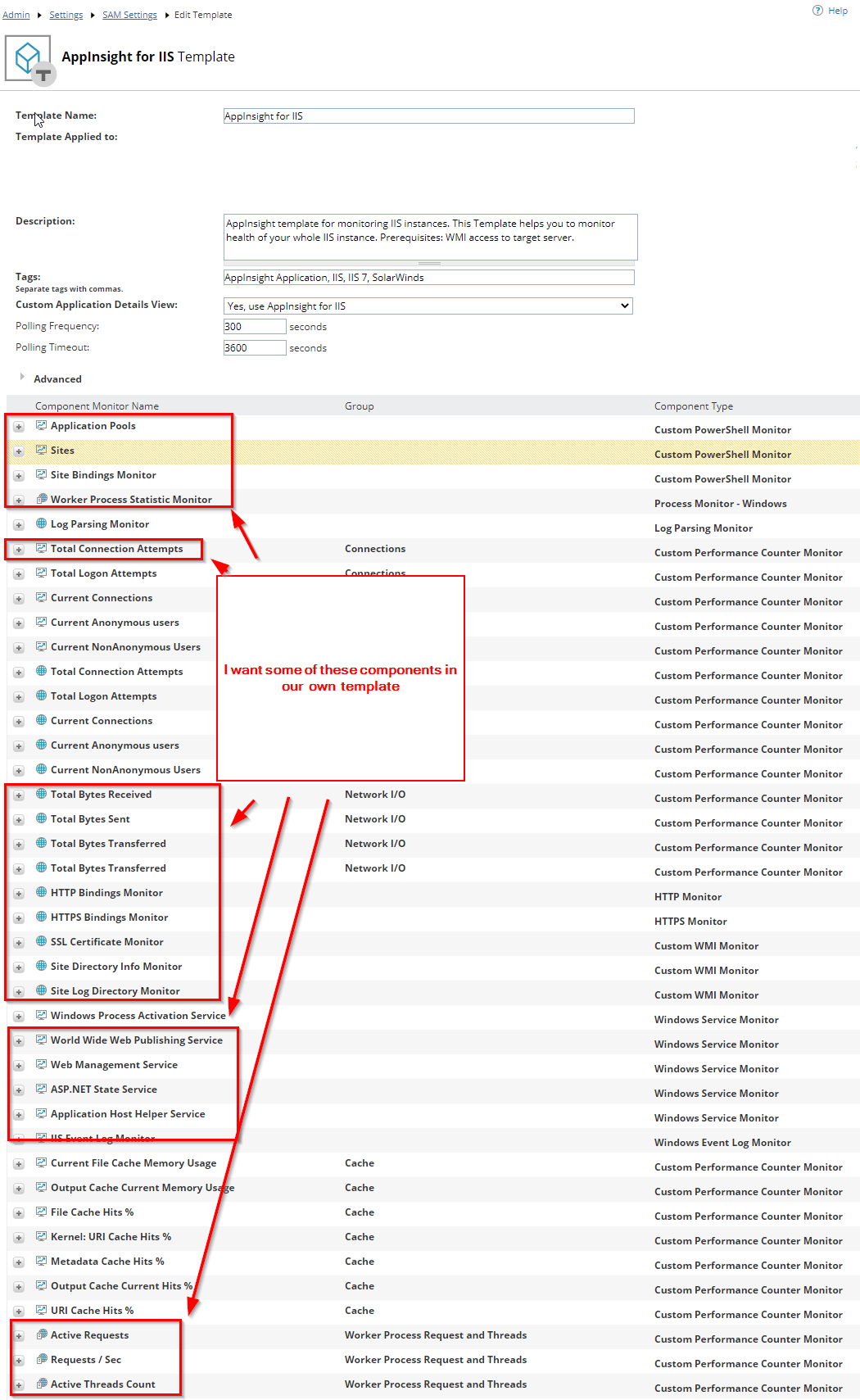The image size is (860, 1400).
Task: Open the SAM Settings breadcrumb link
Action: coord(129,15)
